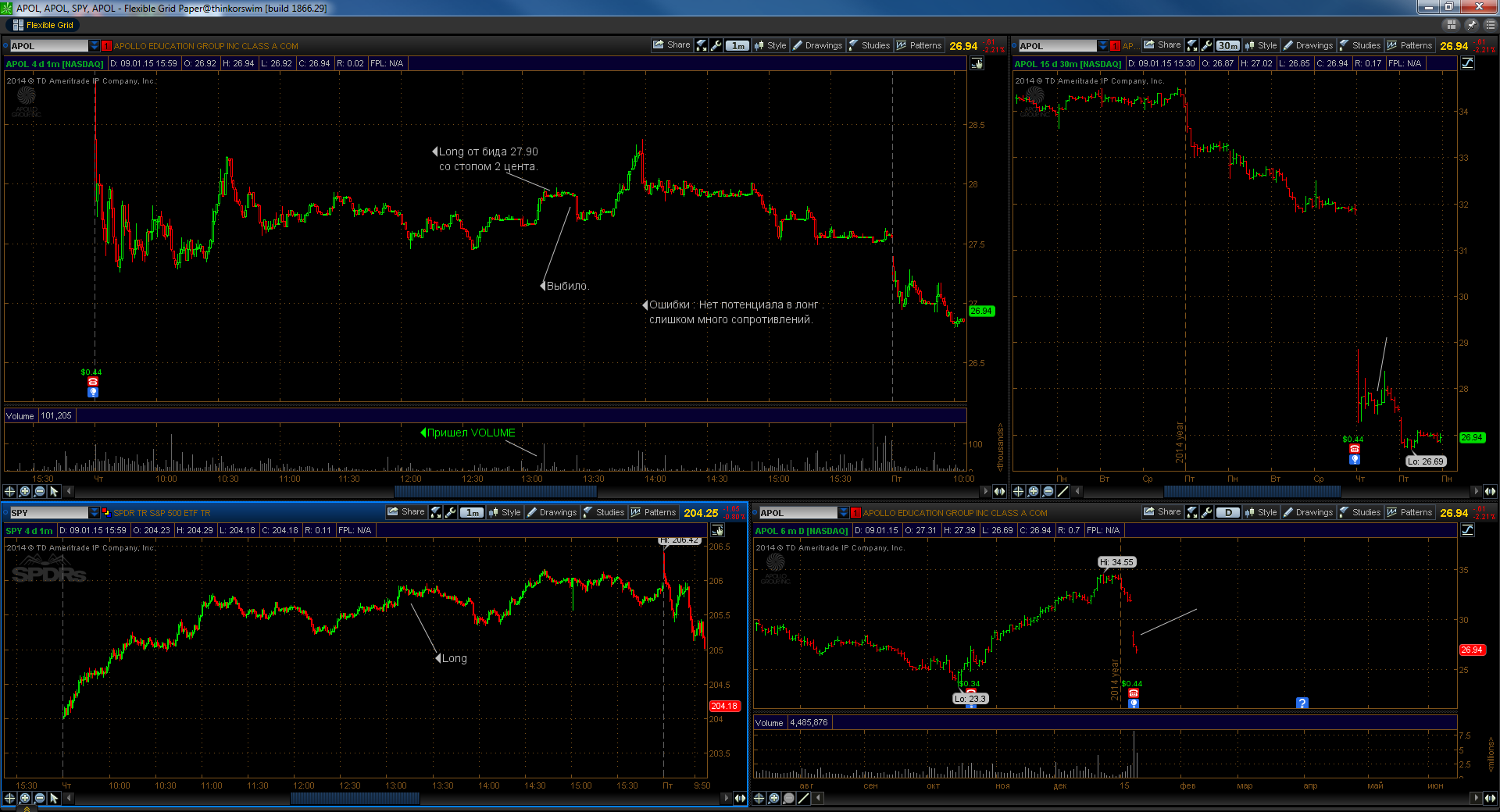Click the fullscreen toggle icon in SPY chart toolbar
The height and width of the screenshot is (812, 1500).
[436, 512]
